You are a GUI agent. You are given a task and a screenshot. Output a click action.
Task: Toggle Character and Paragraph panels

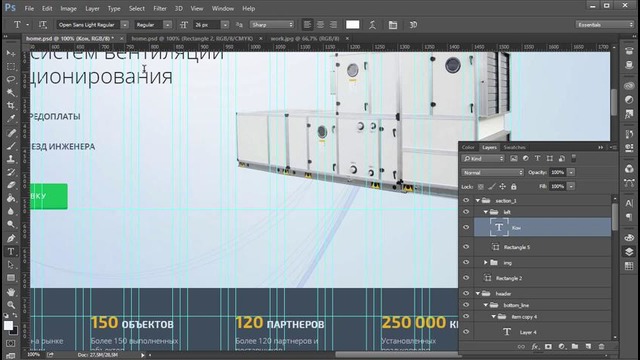[x=393, y=25]
